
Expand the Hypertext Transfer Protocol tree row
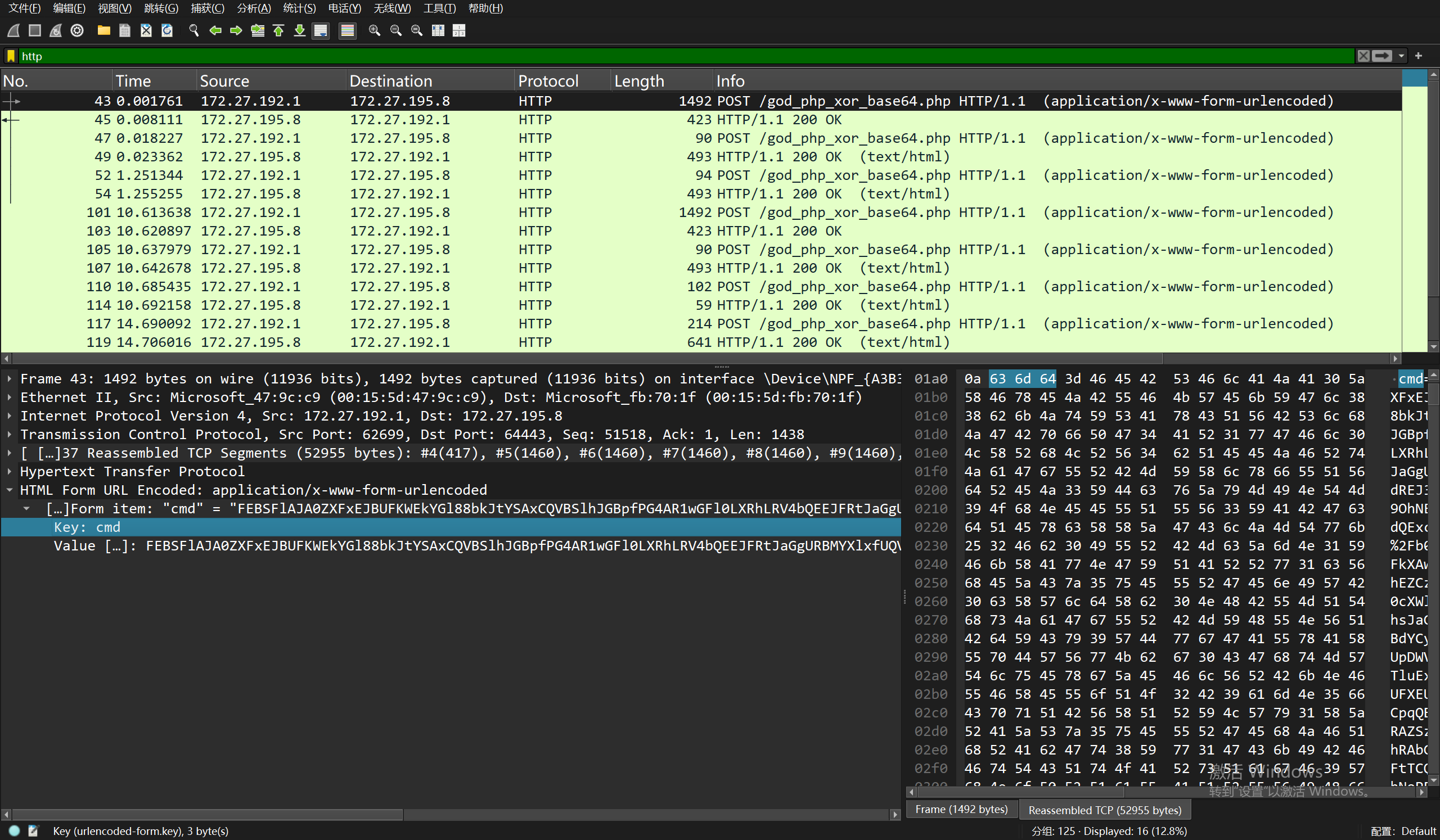coord(10,472)
